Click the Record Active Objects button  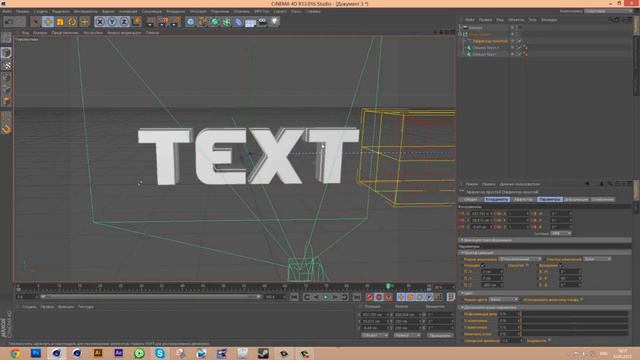click(x=369, y=297)
